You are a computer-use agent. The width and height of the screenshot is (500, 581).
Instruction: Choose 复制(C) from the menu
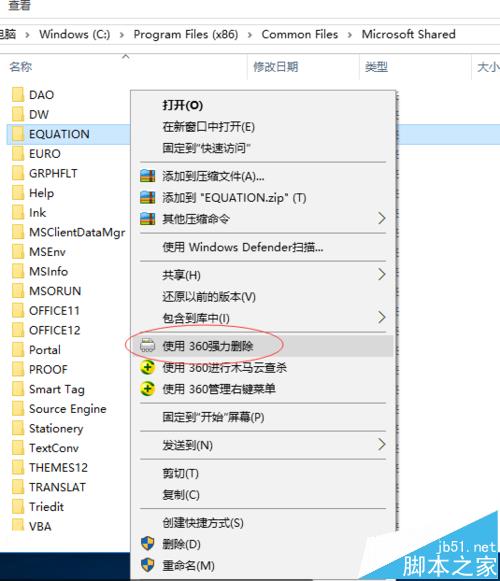(181, 495)
